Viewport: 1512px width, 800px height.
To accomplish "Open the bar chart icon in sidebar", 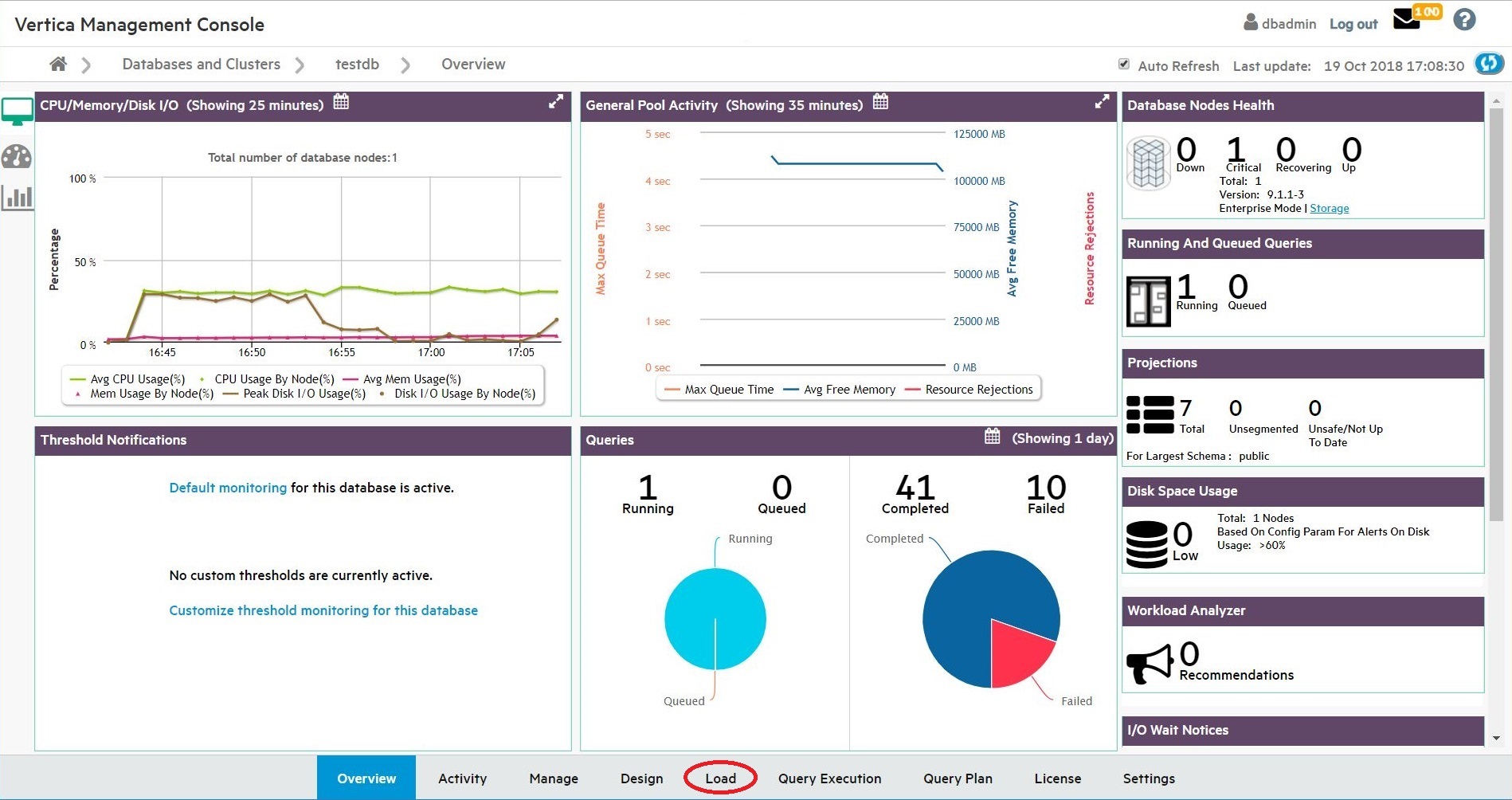I will pyautogui.click(x=17, y=198).
